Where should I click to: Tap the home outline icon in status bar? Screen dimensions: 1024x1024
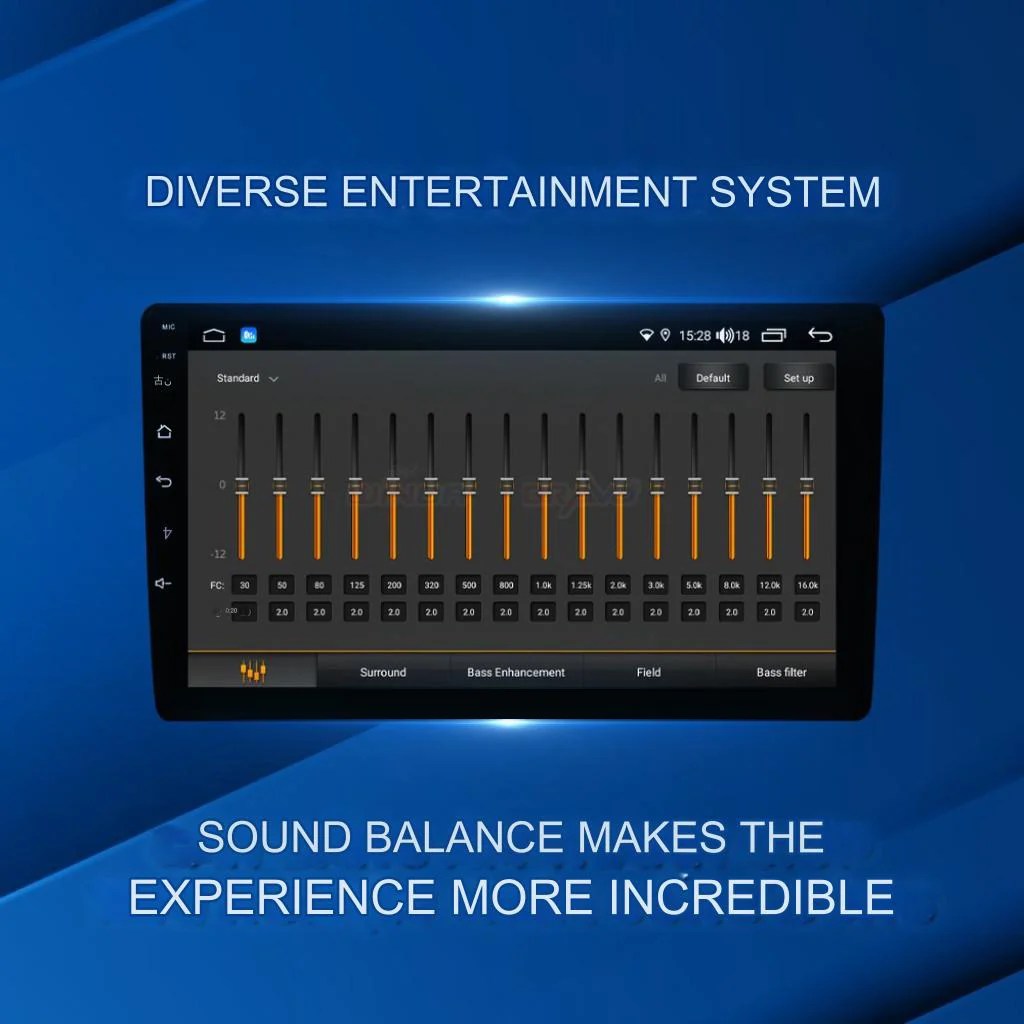tap(214, 336)
